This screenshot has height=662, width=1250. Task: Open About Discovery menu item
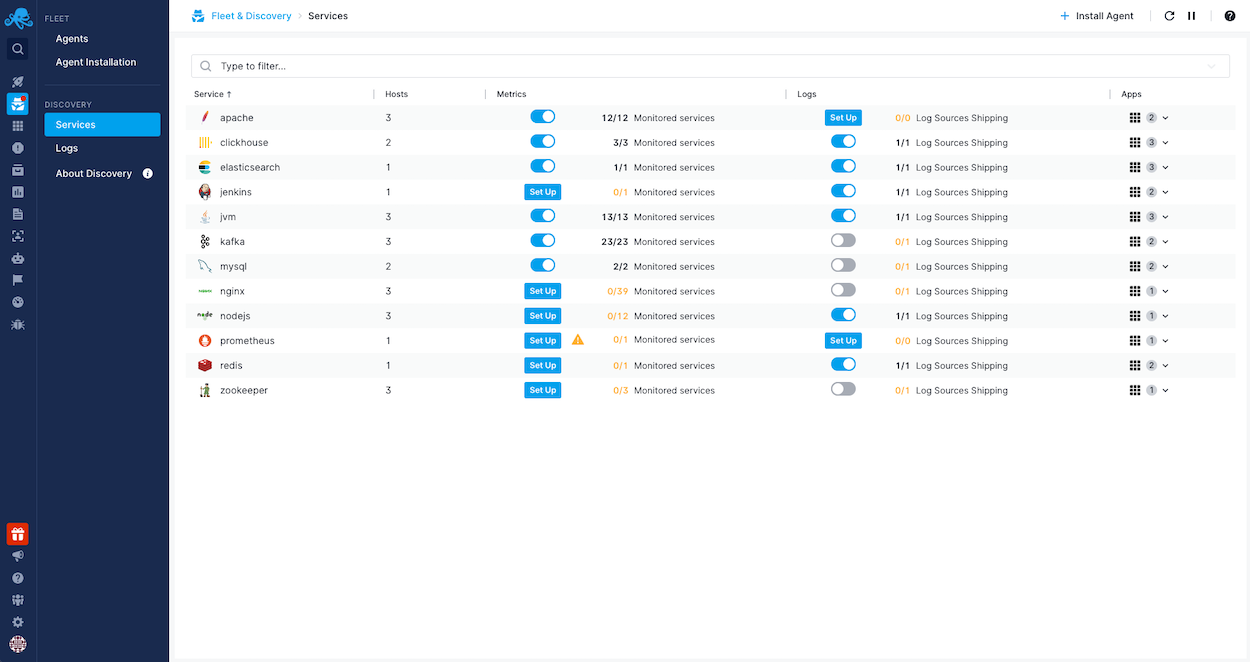(x=94, y=174)
